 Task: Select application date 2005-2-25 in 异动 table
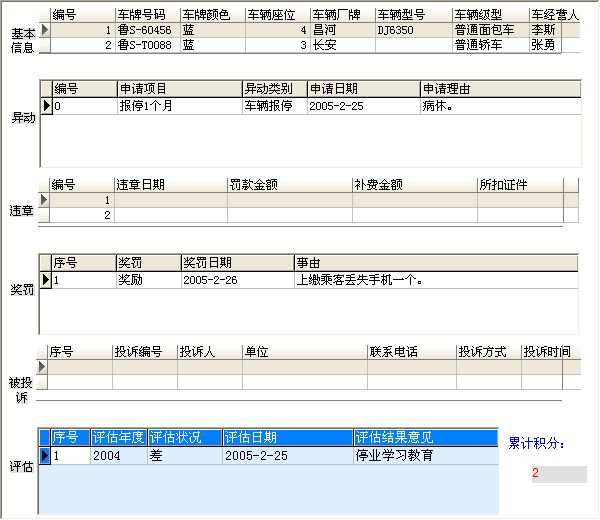(x=364, y=106)
